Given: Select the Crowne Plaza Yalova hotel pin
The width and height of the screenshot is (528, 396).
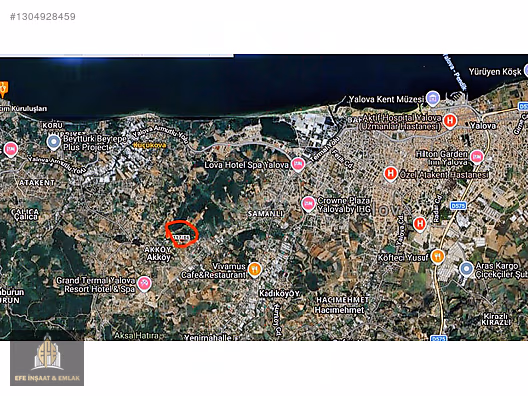Looking at the screenshot, I should [x=308, y=204].
